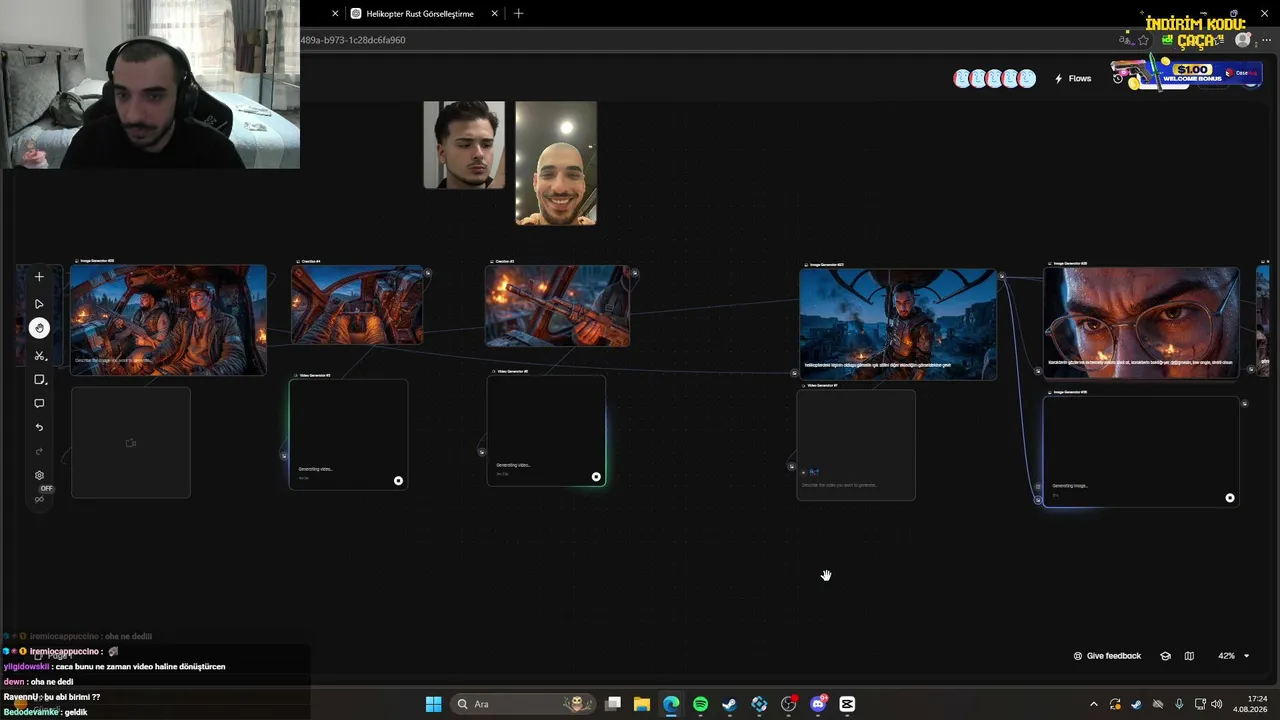The height and width of the screenshot is (720, 1280).
Task: Open Task View on the taskbar
Action: tap(613, 704)
